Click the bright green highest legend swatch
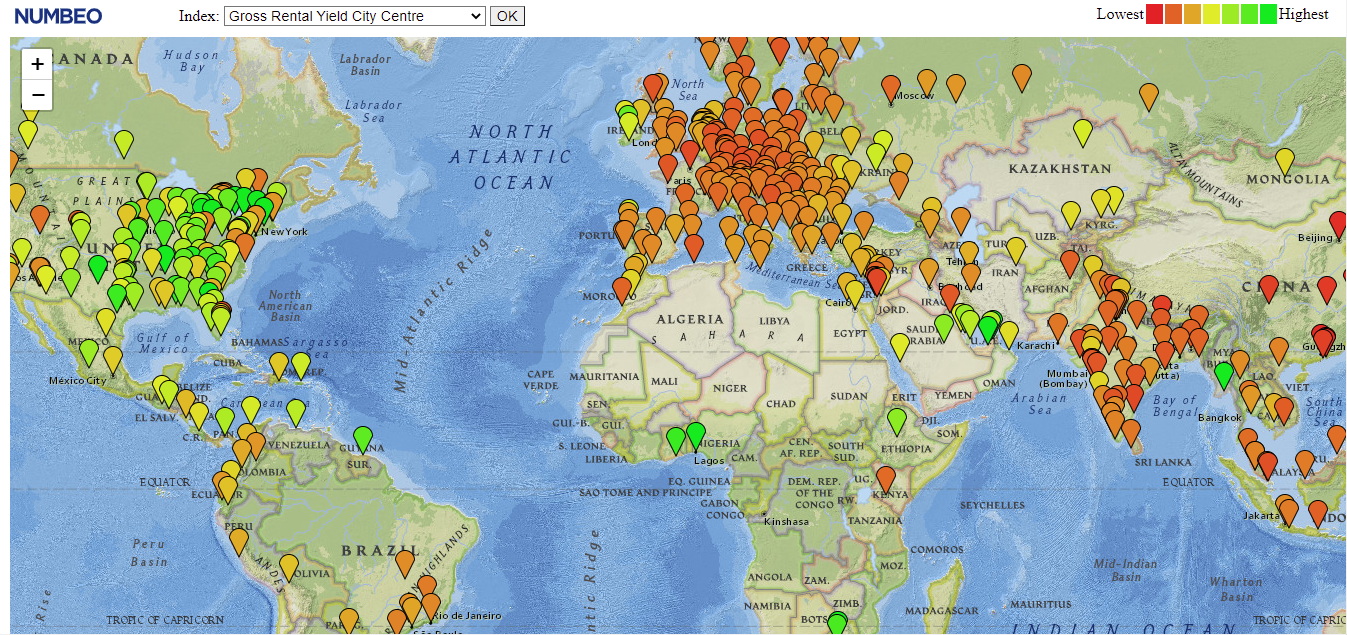 (1268, 14)
